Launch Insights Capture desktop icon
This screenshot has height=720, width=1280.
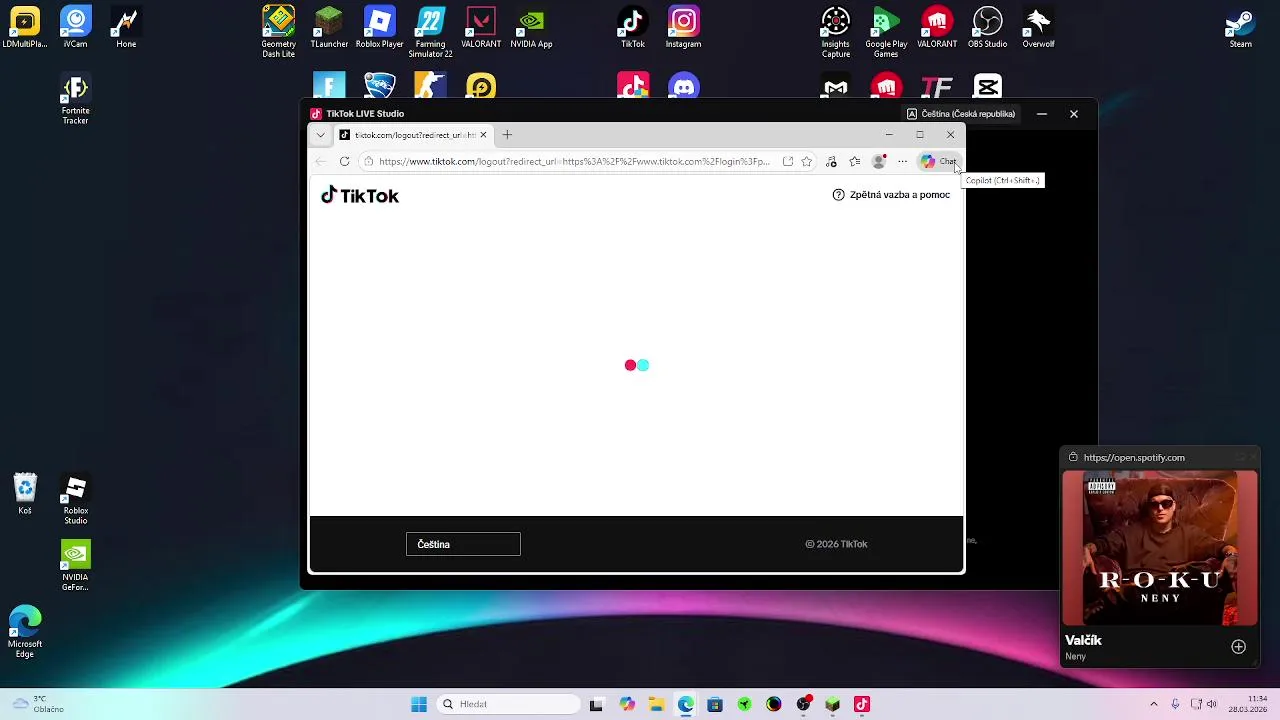point(836,32)
